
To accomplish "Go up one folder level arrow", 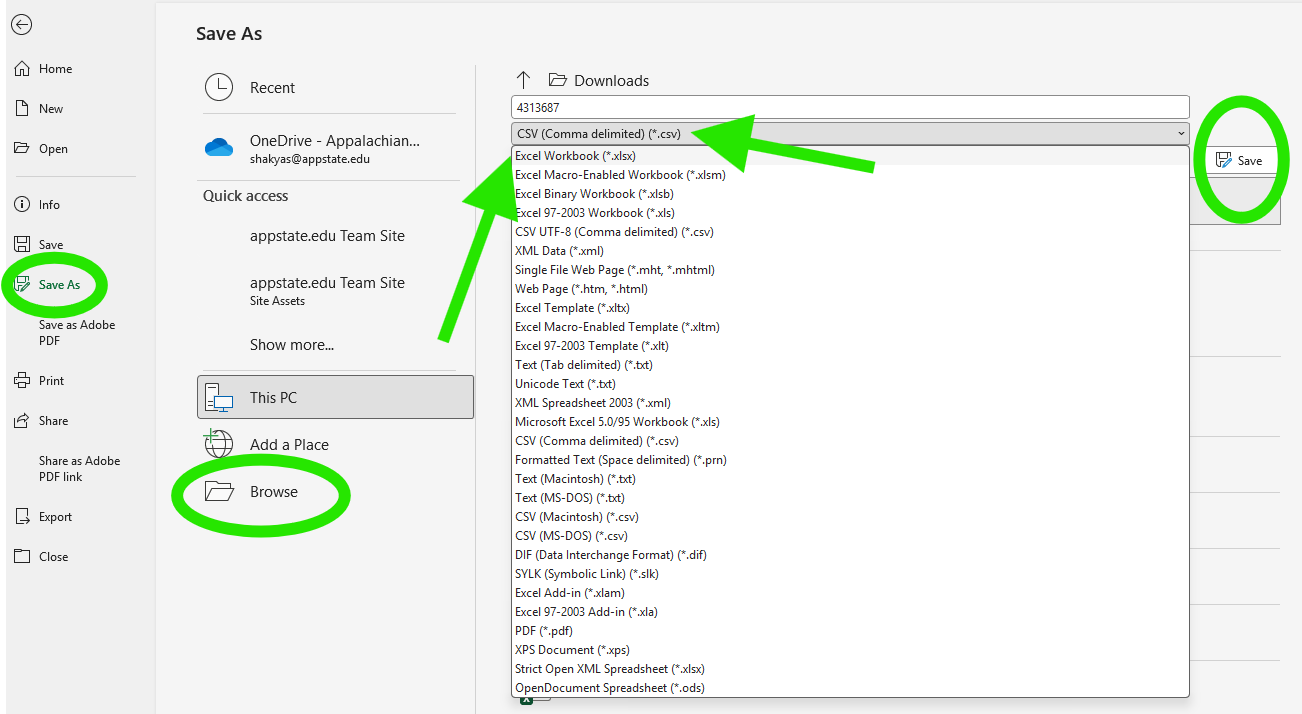I will 523,80.
